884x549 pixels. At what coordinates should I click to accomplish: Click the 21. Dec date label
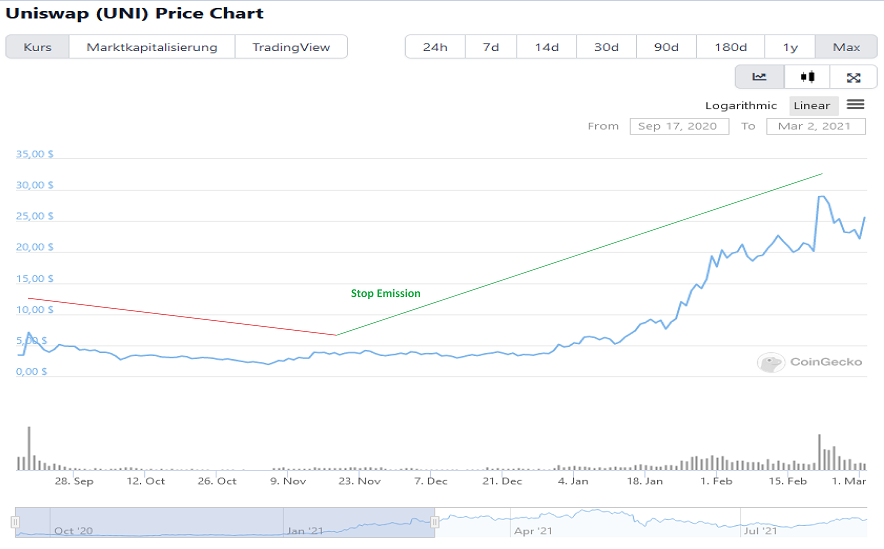pos(502,481)
